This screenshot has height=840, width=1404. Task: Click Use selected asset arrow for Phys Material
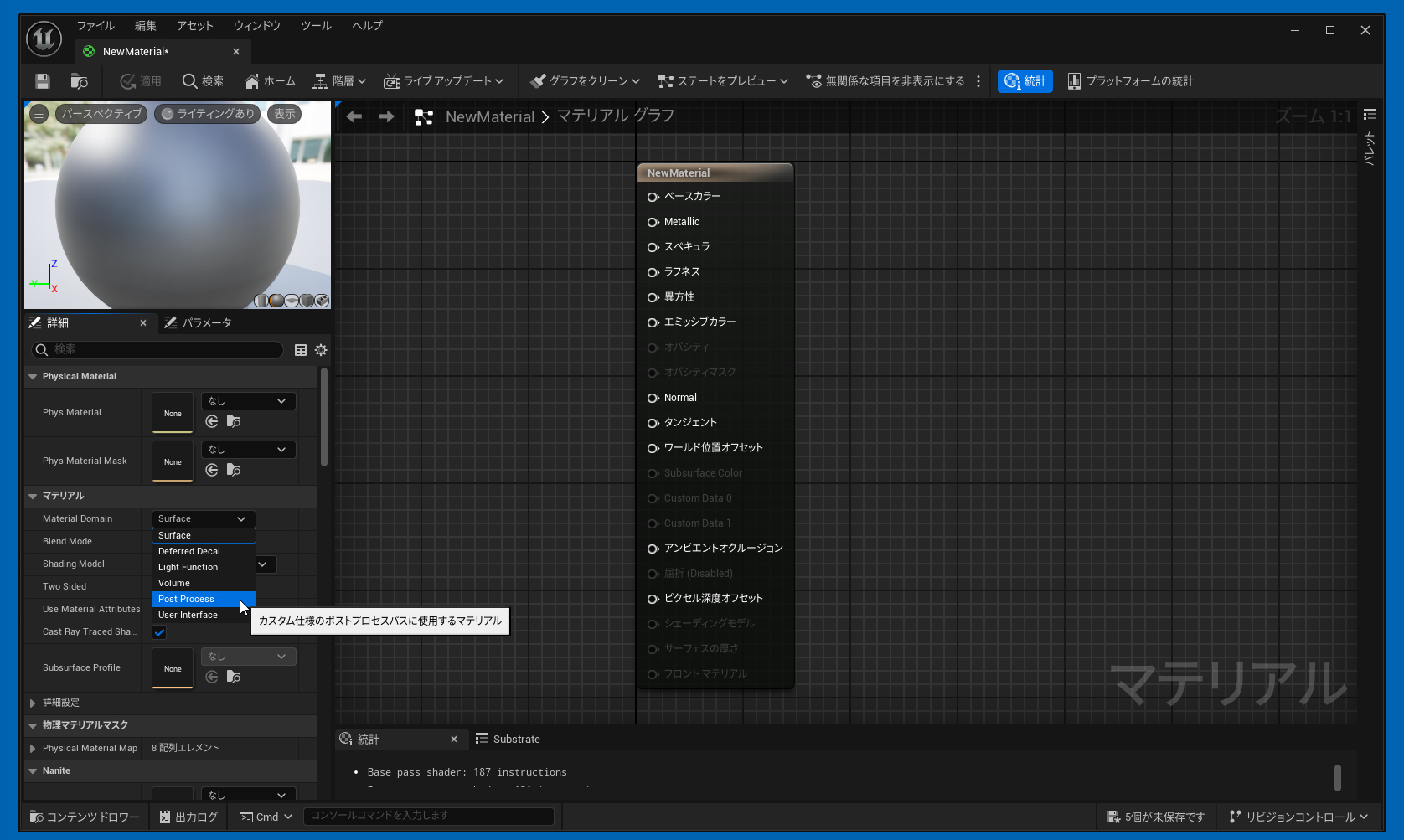212,422
